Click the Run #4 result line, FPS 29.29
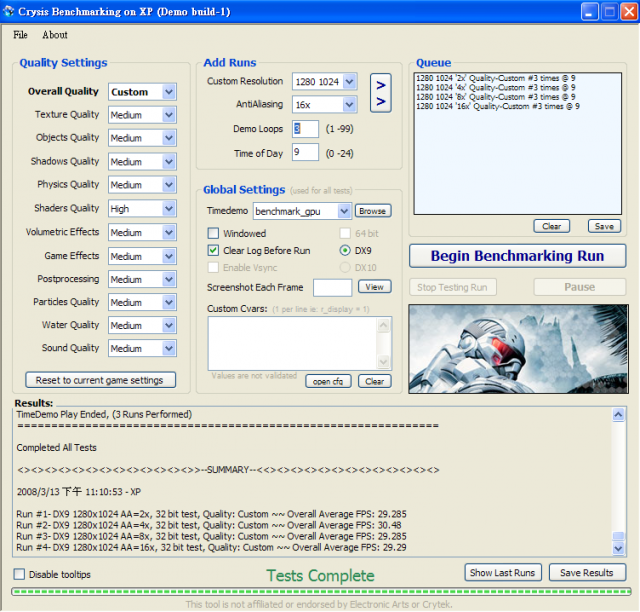 (211, 547)
